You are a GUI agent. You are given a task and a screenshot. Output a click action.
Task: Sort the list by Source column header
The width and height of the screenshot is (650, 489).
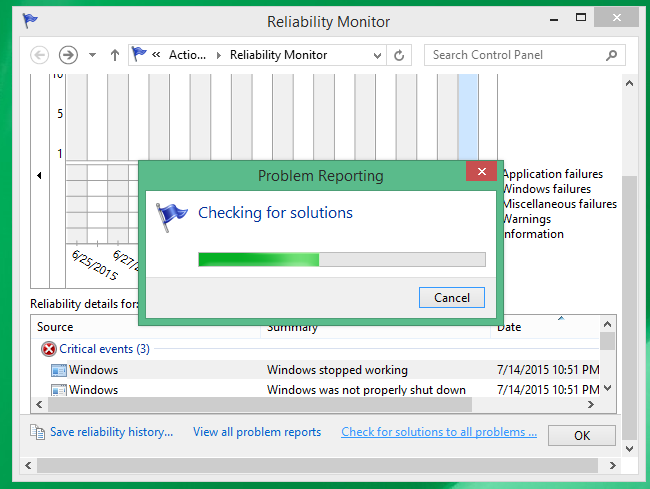click(x=55, y=327)
